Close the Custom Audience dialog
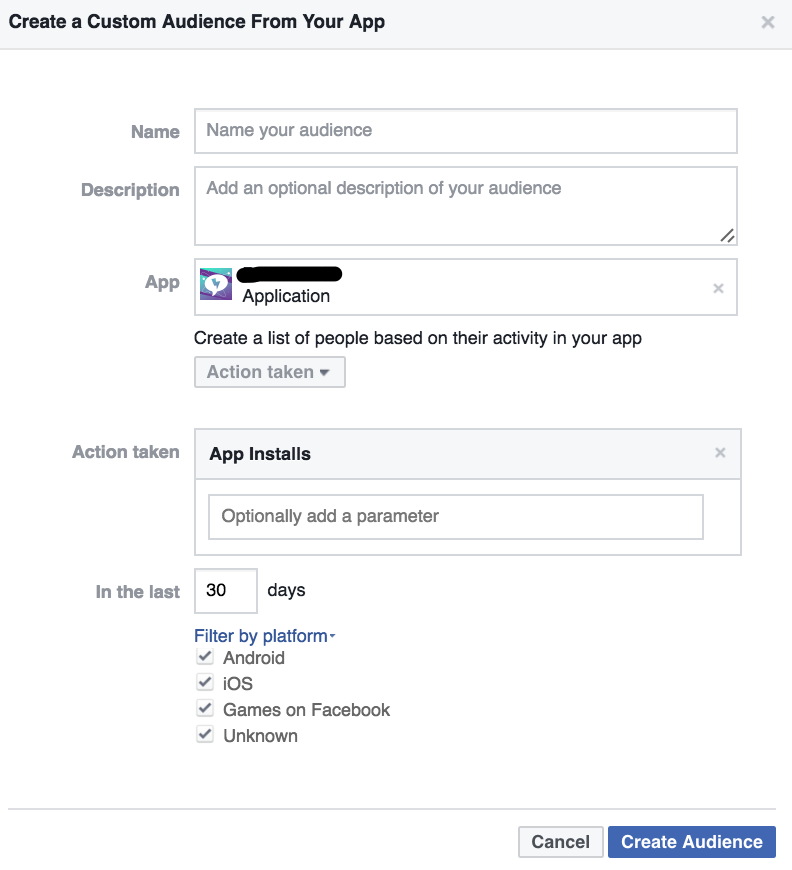 pyautogui.click(x=768, y=22)
